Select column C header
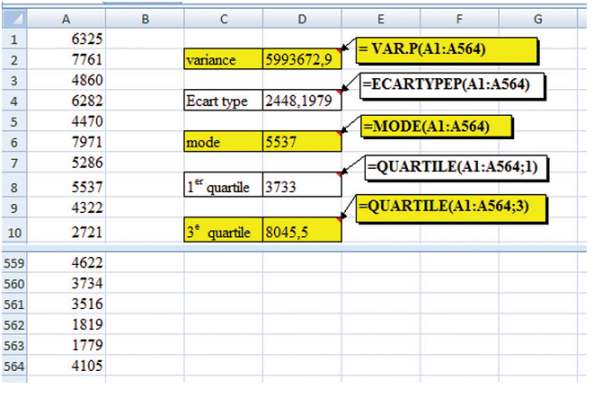 point(224,19)
